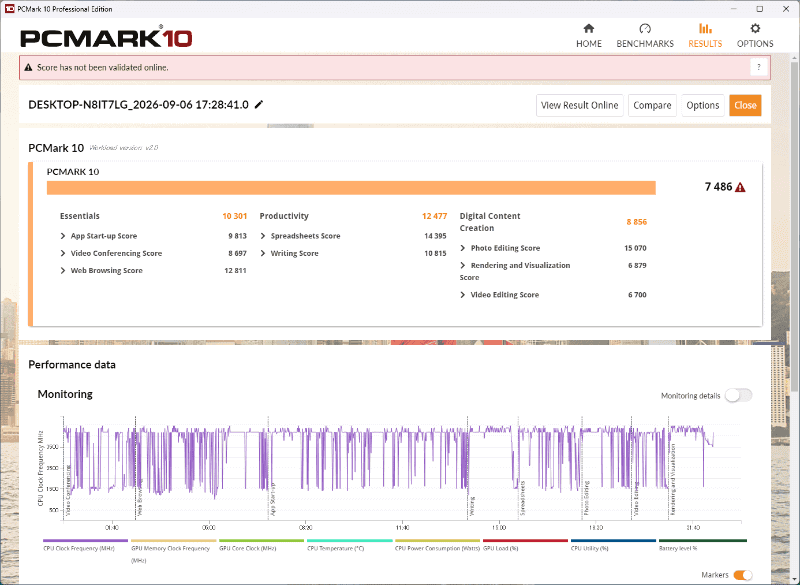The width and height of the screenshot is (800, 585).
Task: Select CPU Utility legend swatch
Action: pyautogui.click(x=613, y=541)
